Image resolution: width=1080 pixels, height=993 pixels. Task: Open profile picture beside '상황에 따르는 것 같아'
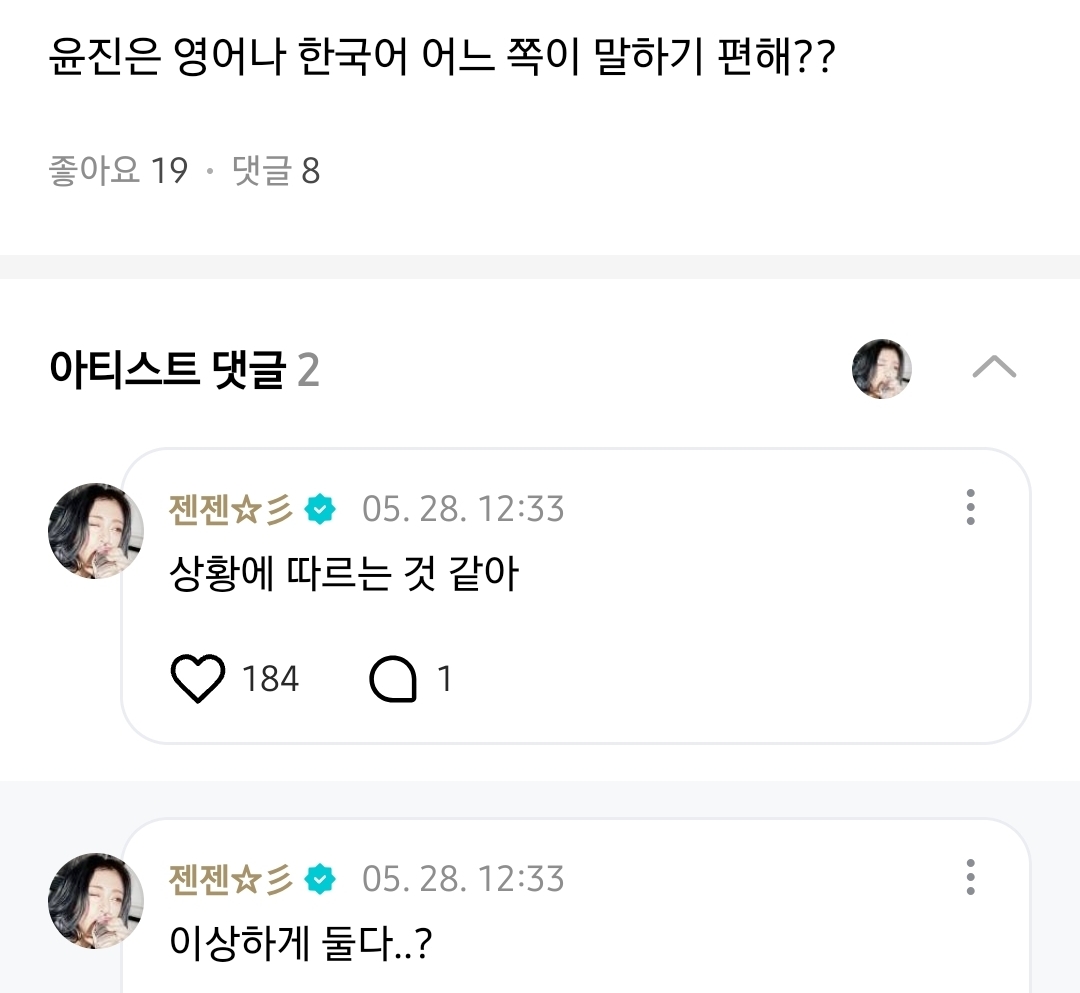tap(96, 531)
